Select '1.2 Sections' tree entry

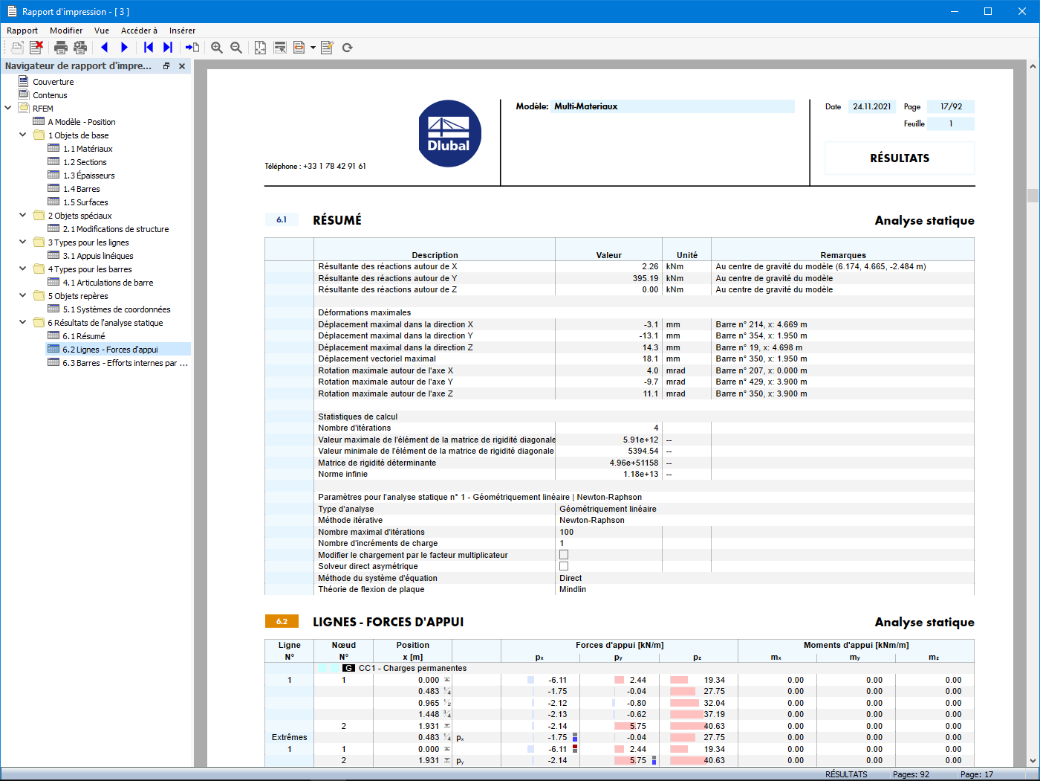tap(84, 162)
